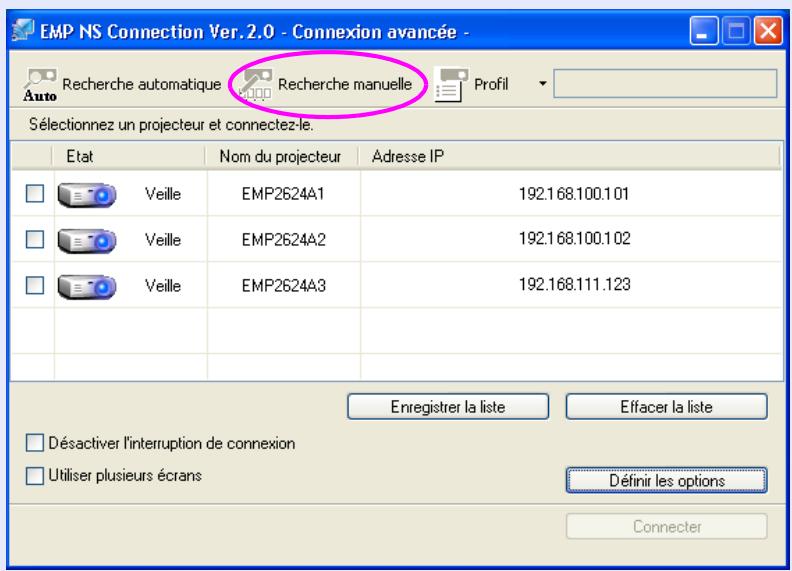Click the EMP NS Connection title bar icon
This screenshot has width=792, height=571.
[23, 30]
